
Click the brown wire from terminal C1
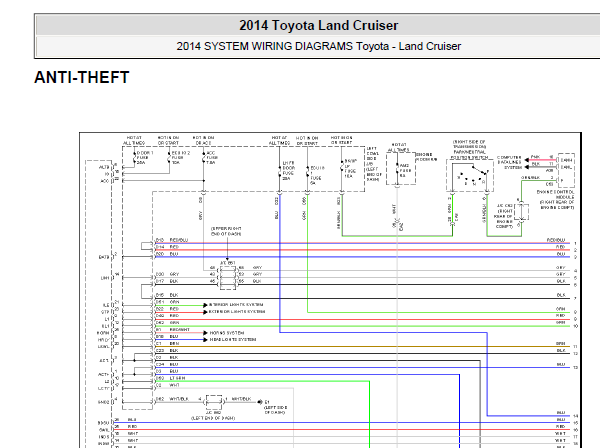click(x=362, y=347)
